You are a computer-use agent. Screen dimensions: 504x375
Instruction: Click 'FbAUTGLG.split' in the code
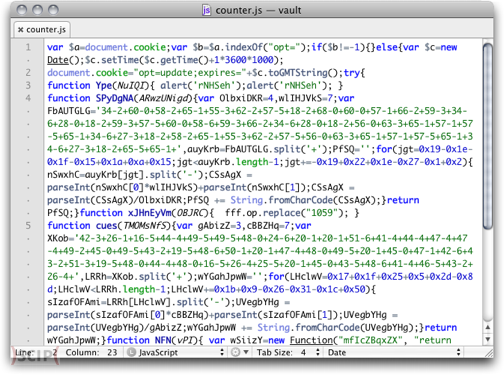tap(263, 149)
